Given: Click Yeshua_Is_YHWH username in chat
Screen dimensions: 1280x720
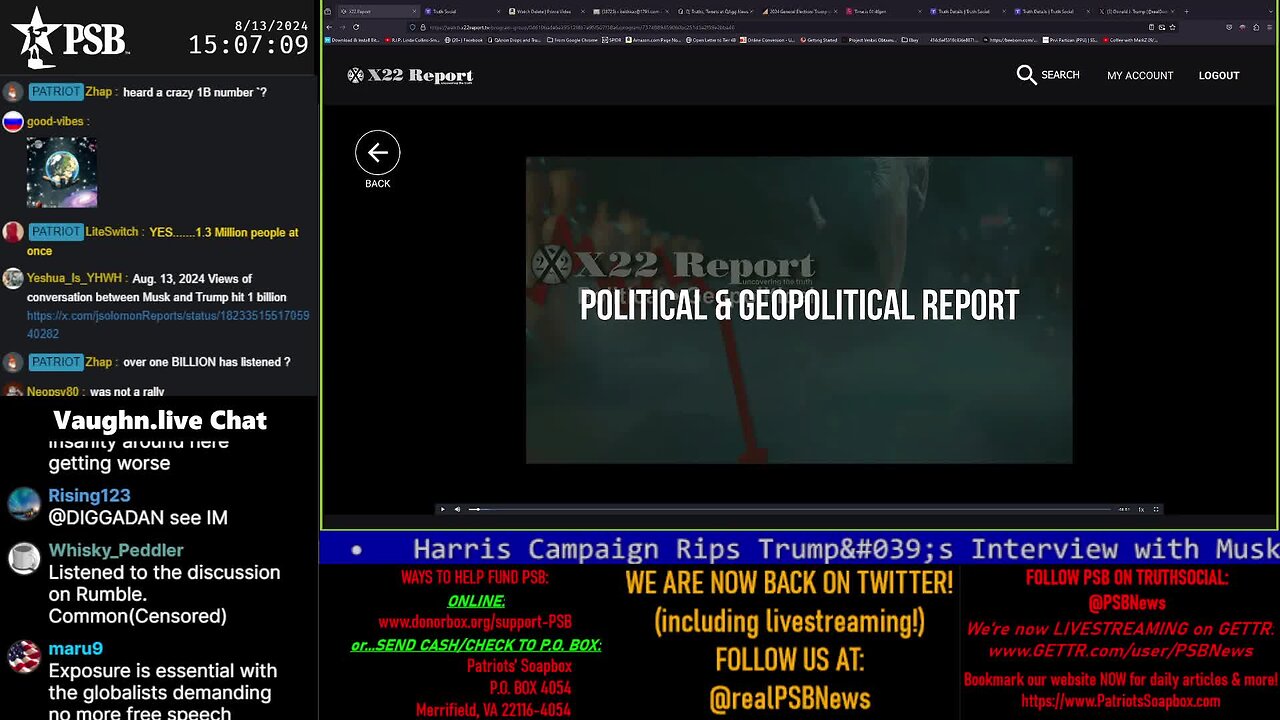Looking at the screenshot, I should coord(74,278).
